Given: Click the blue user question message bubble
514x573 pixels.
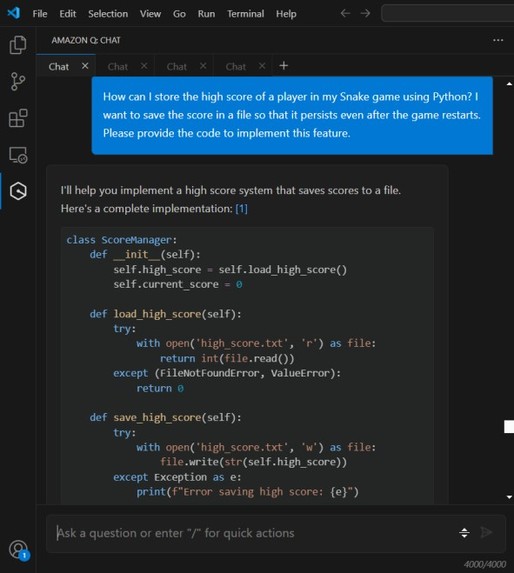Looking at the screenshot, I should [292, 115].
